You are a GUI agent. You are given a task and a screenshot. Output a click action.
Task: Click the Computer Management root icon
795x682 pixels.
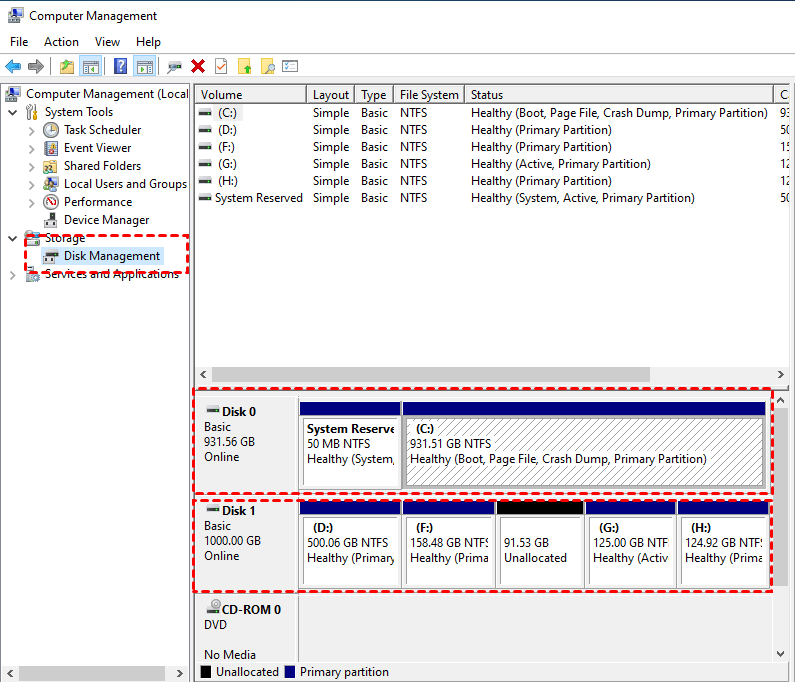[13, 94]
